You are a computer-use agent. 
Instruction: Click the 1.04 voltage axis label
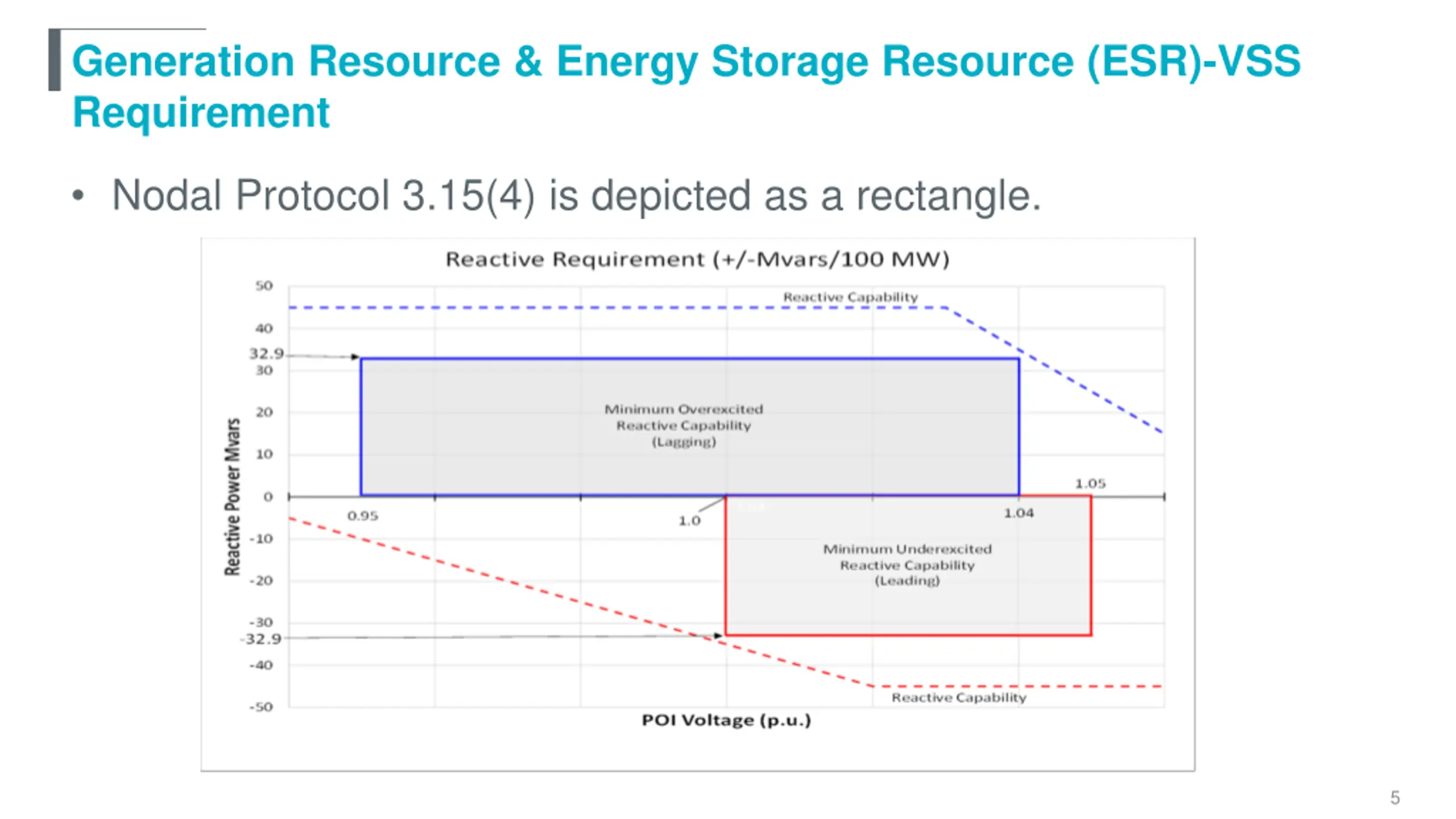[x=1018, y=513]
